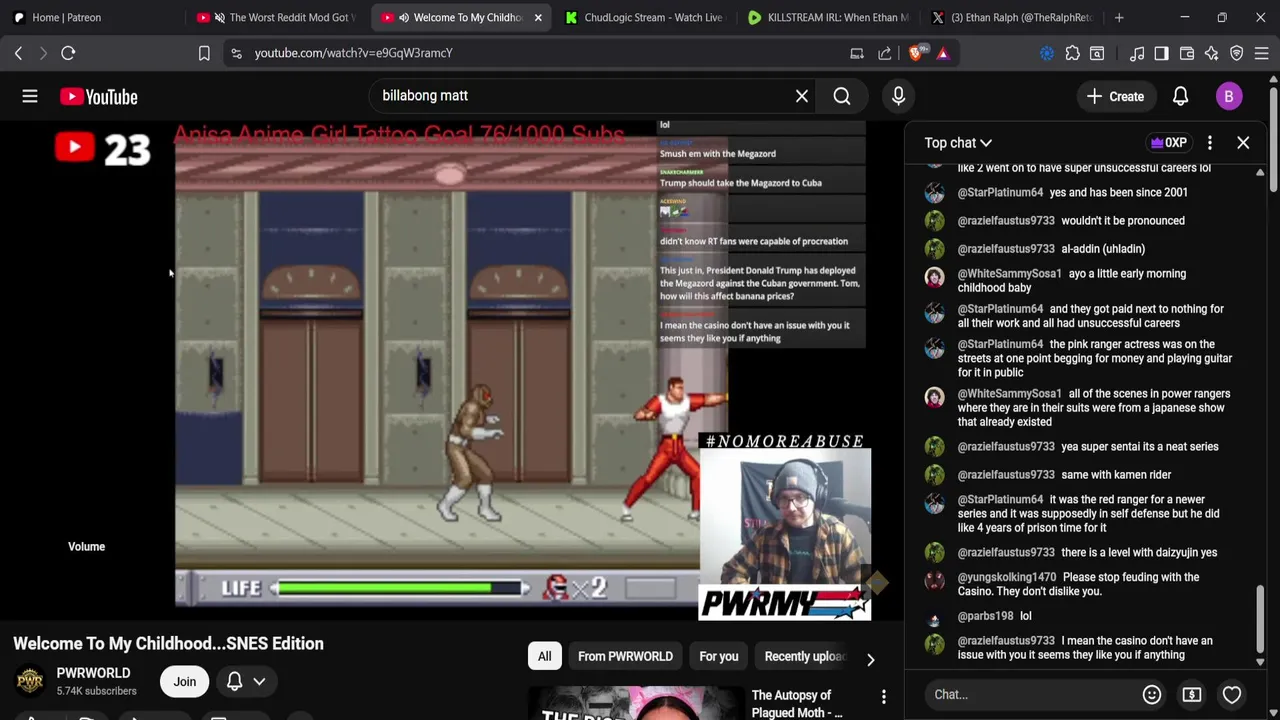Click the Join membership button
Screen dimensions: 1280x720
pyautogui.click(x=185, y=681)
